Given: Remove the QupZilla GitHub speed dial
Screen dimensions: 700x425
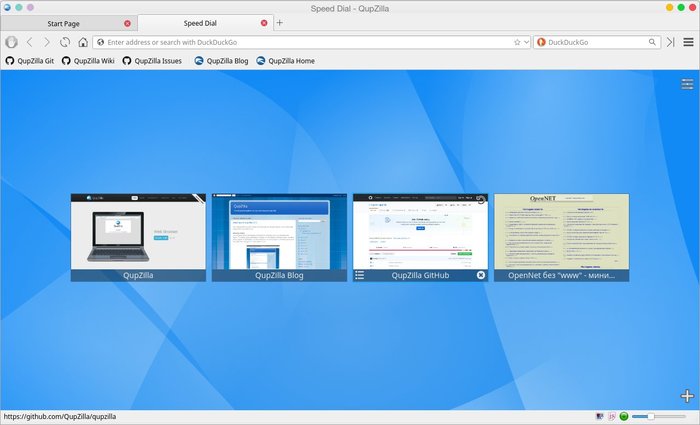Looking at the screenshot, I should pos(481,275).
